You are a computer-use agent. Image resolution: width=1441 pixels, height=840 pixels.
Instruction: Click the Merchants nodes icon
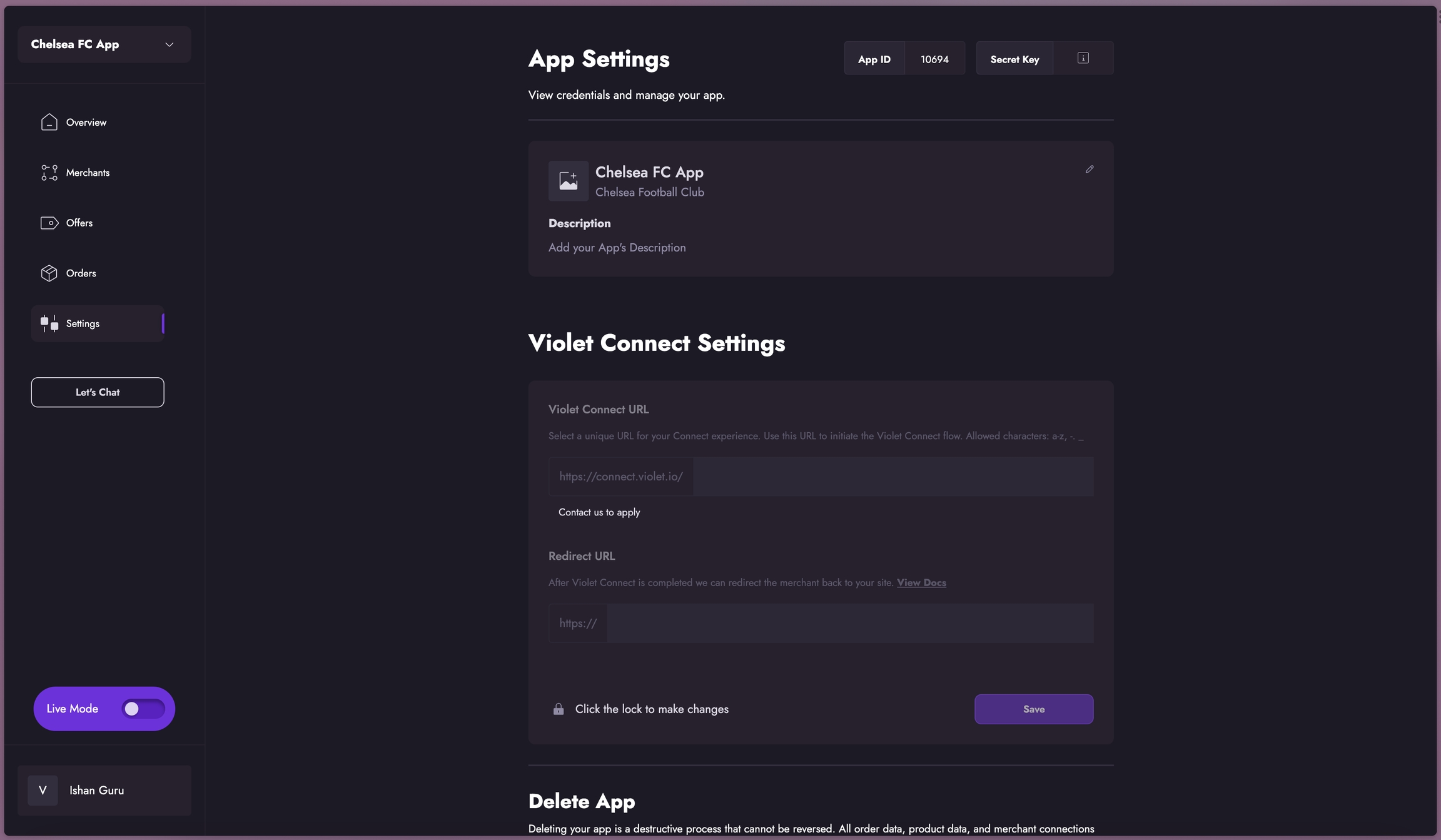pyautogui.click(x=49, y=173)
